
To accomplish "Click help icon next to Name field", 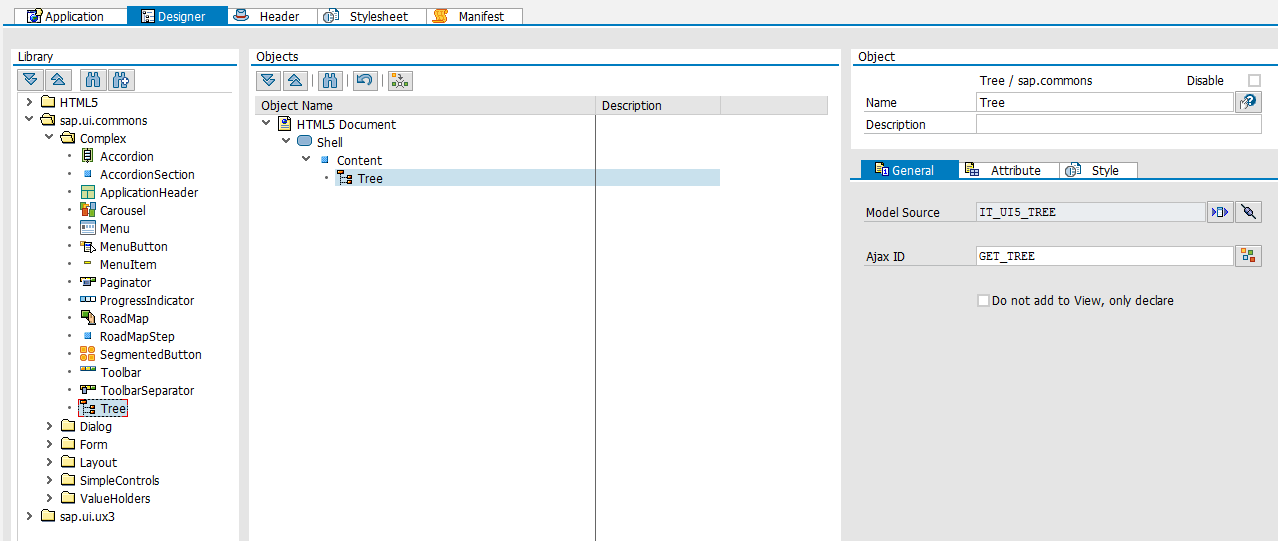I will [1248, 102].
